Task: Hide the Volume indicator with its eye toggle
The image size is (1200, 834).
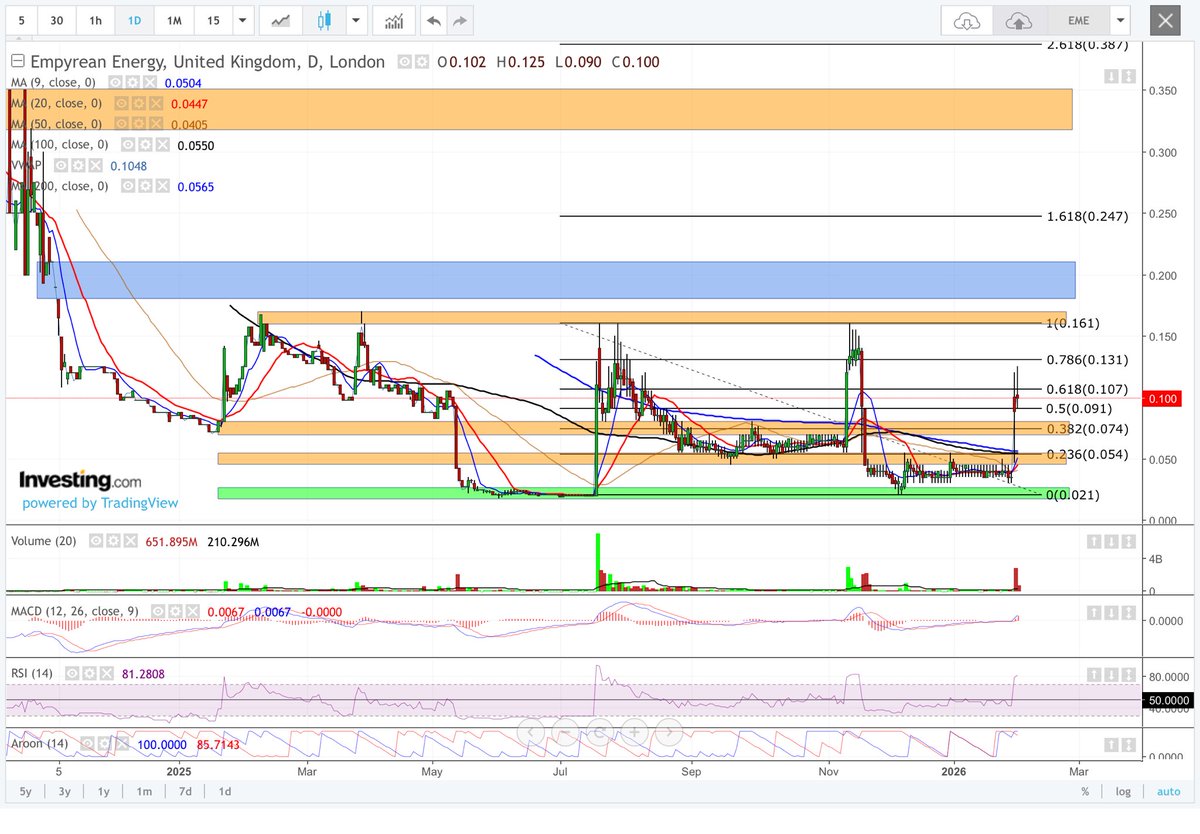Action: pyautogui.click(x=95, y=540)
